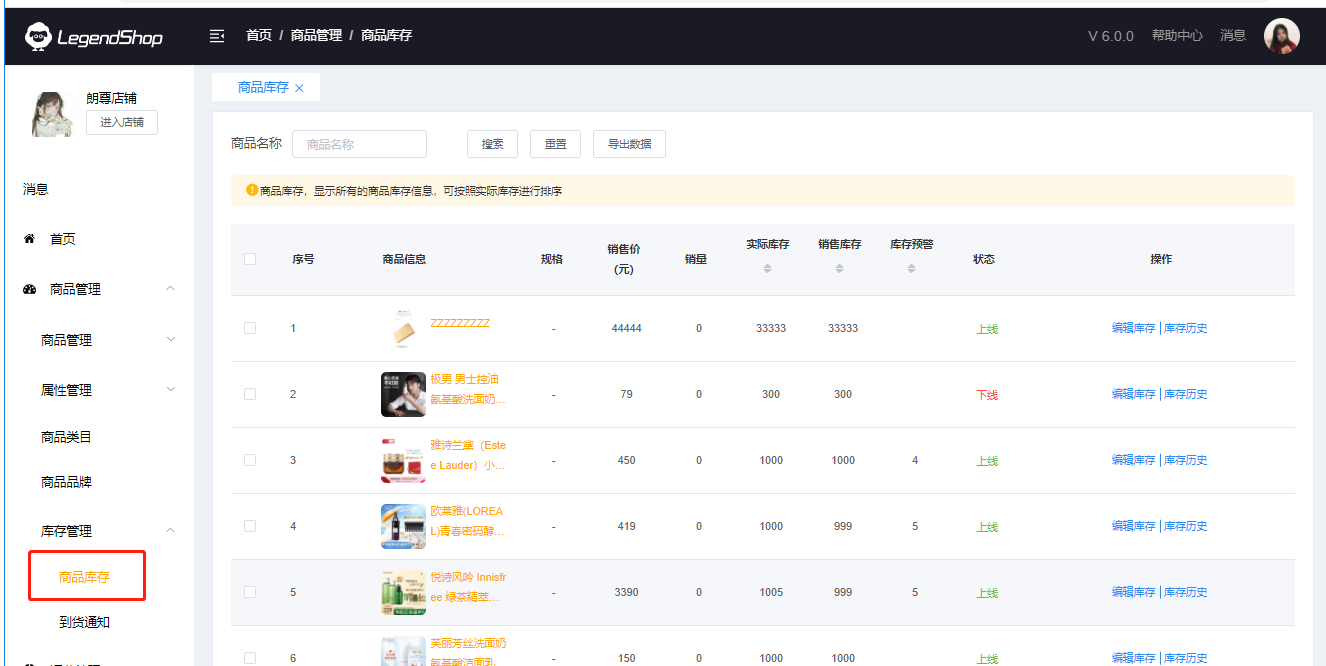The image size is (1326, 666).
Task: Check the select-all header checkbox
Action: (250, 259)
